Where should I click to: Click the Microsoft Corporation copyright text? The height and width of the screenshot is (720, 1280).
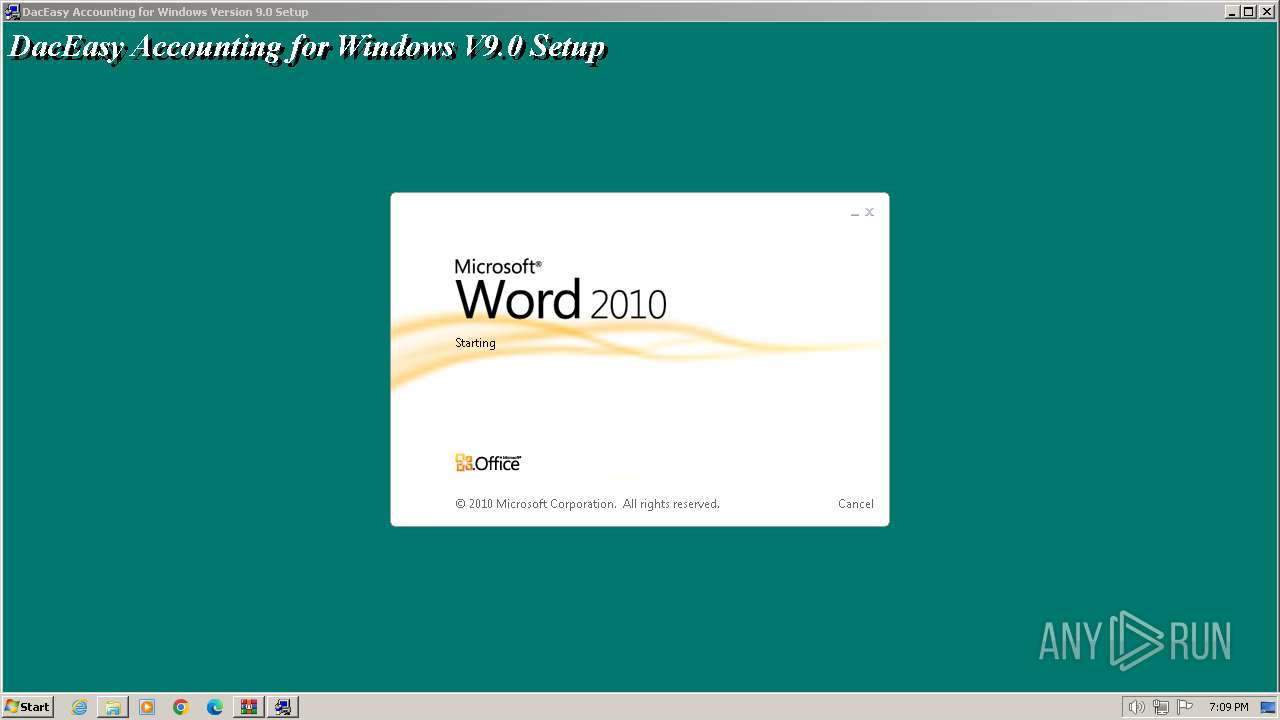click(587, 504)
